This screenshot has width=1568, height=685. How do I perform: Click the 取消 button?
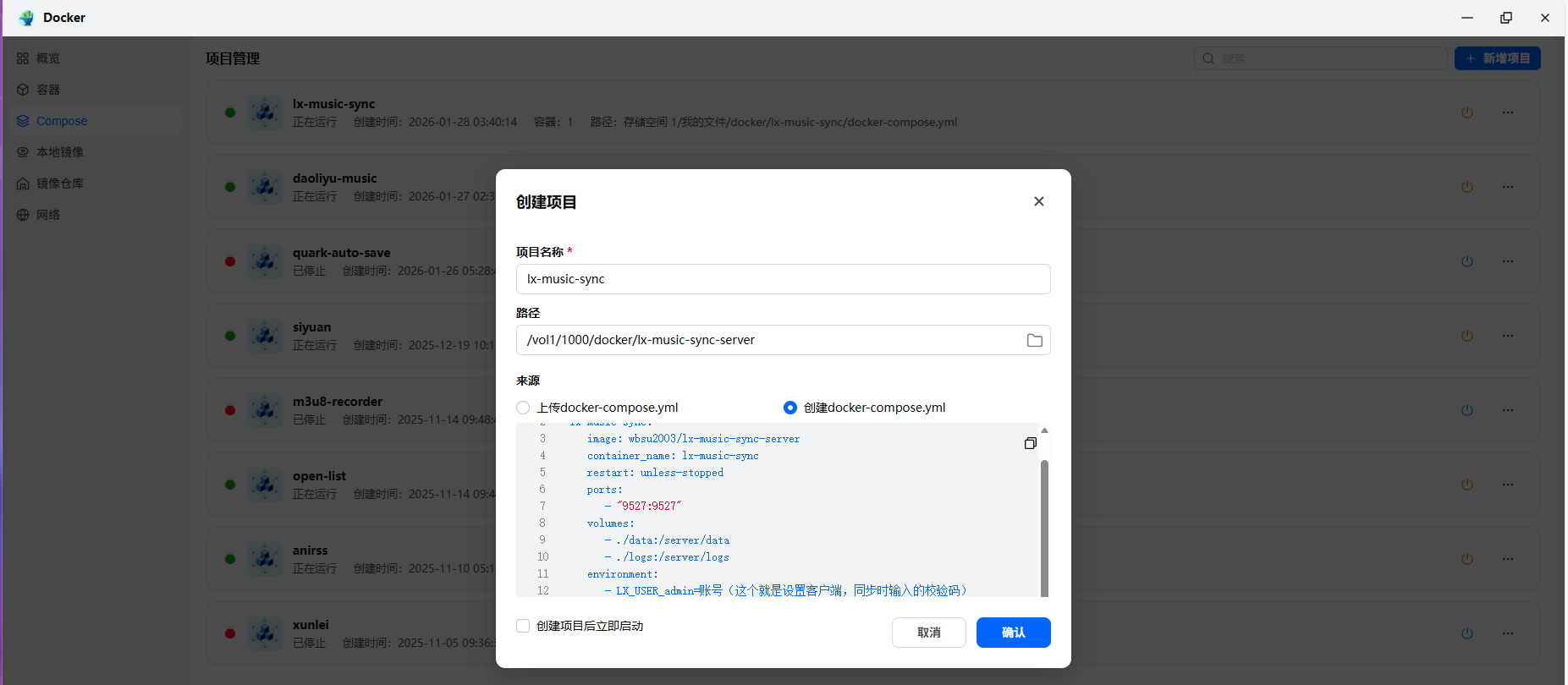click(x=928, y=633)
